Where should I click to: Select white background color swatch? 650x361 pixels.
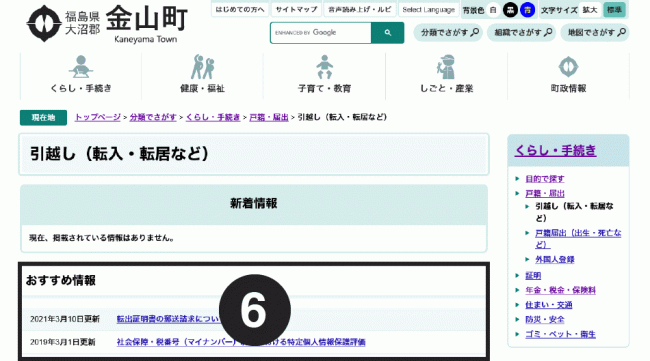[493, 10]
